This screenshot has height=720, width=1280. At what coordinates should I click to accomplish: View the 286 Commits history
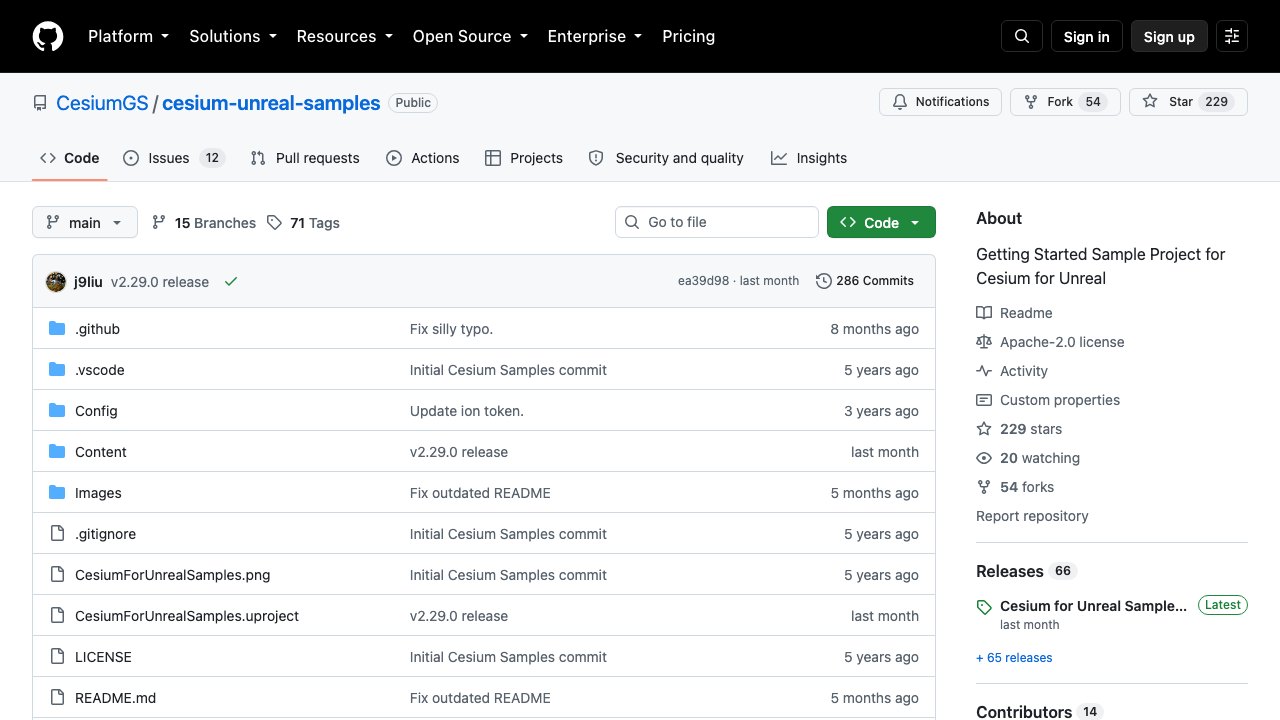point(865,281)
